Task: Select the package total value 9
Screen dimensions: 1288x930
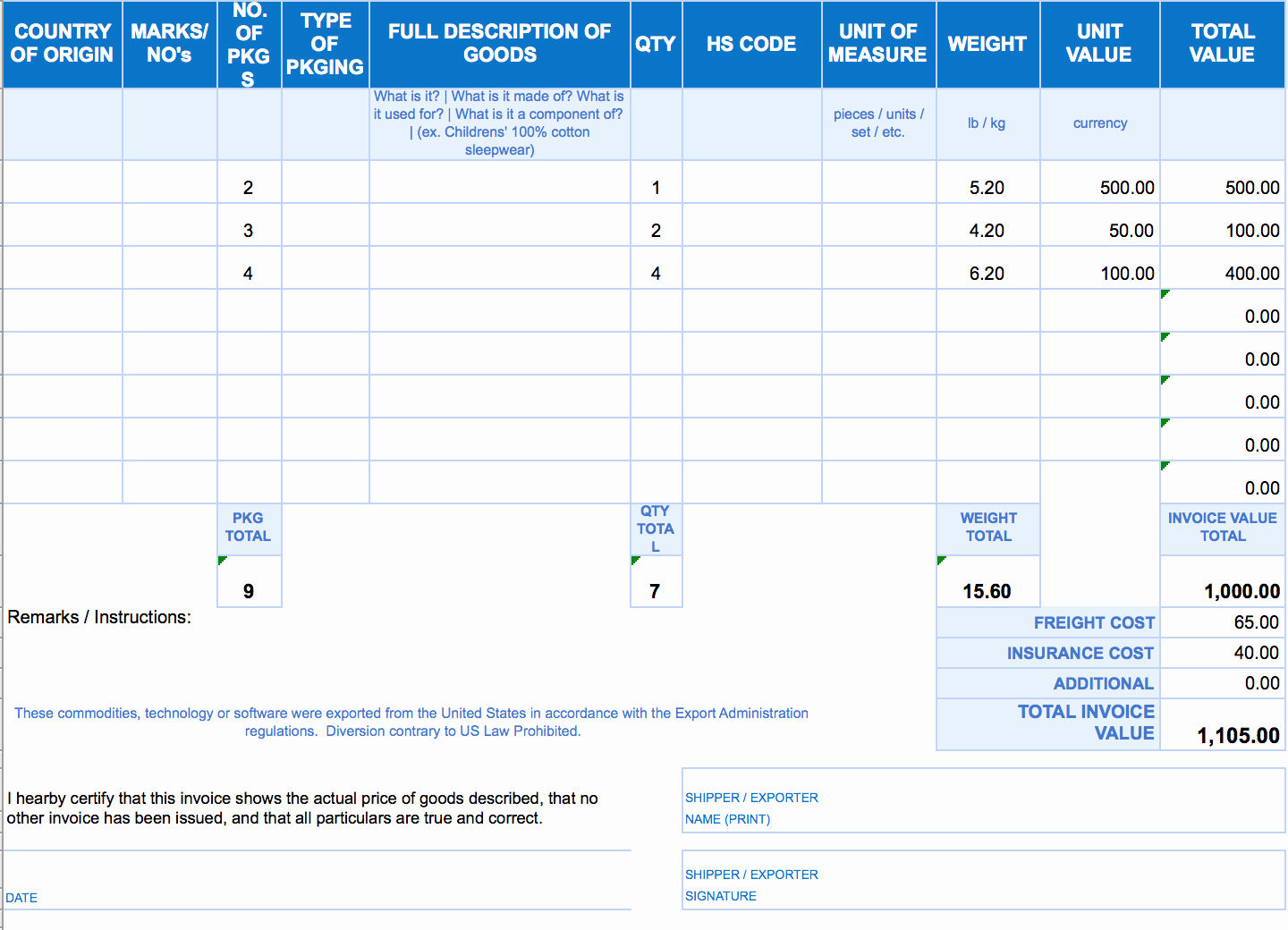Action: 250,582
